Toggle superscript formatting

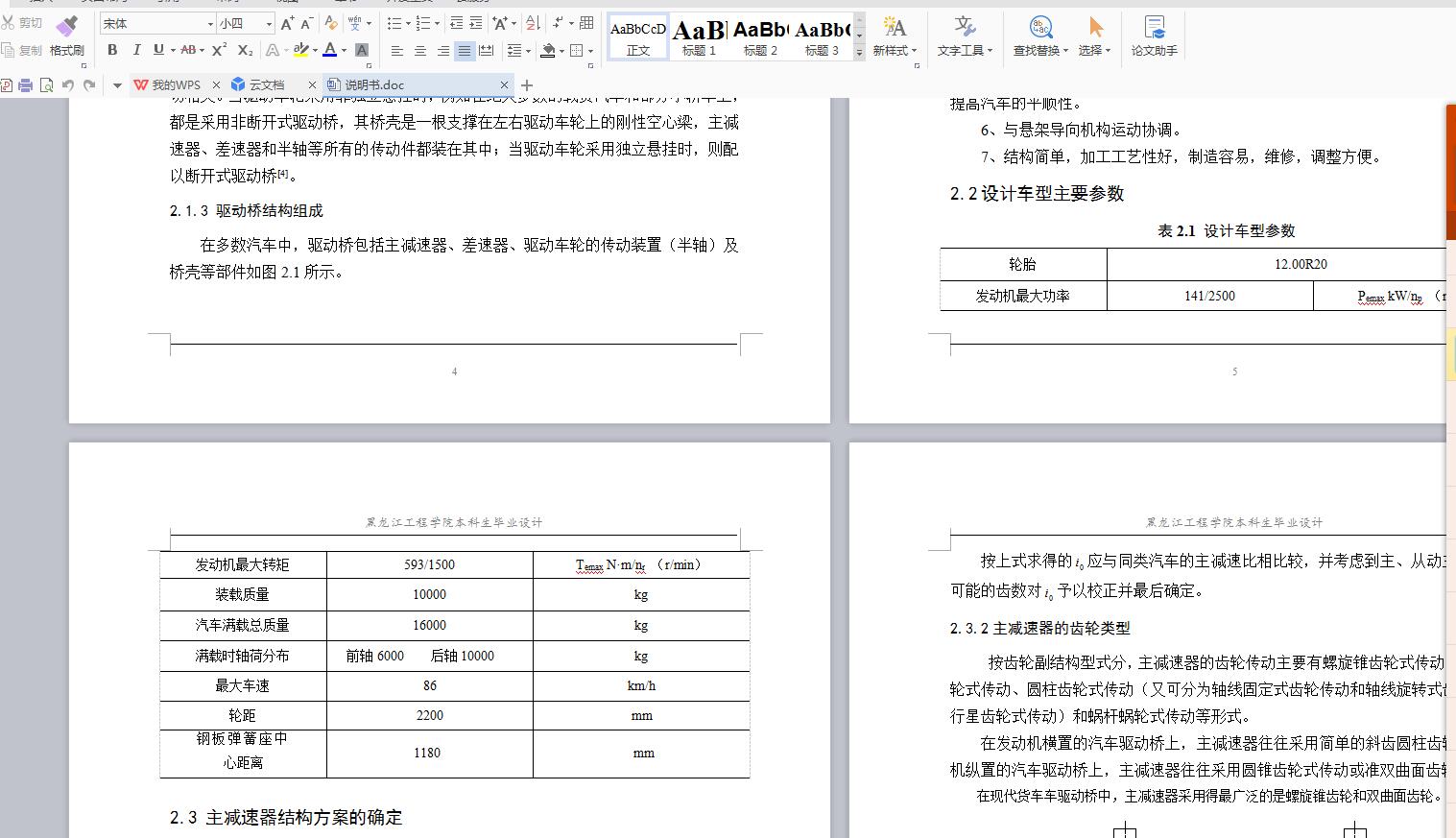coord(220,50)
